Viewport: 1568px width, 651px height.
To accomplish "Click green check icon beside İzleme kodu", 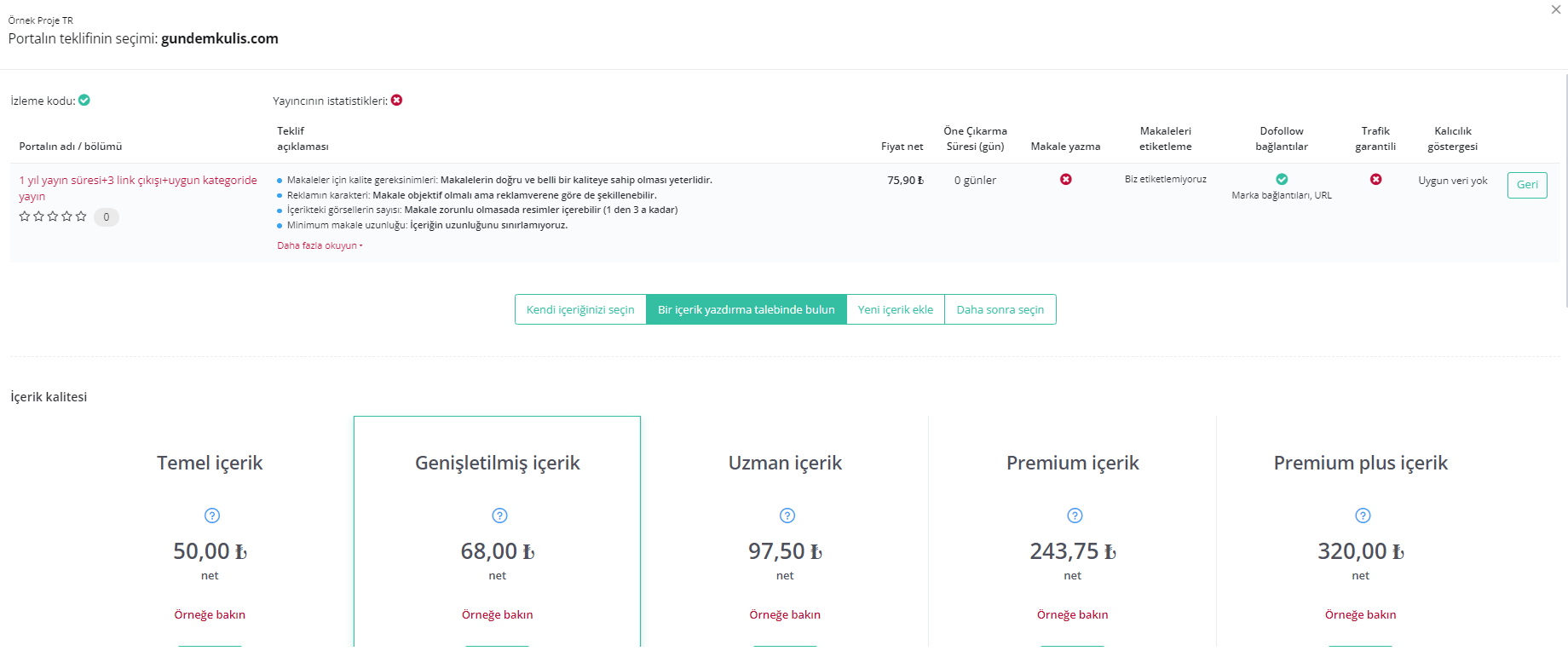I will 84,100.
